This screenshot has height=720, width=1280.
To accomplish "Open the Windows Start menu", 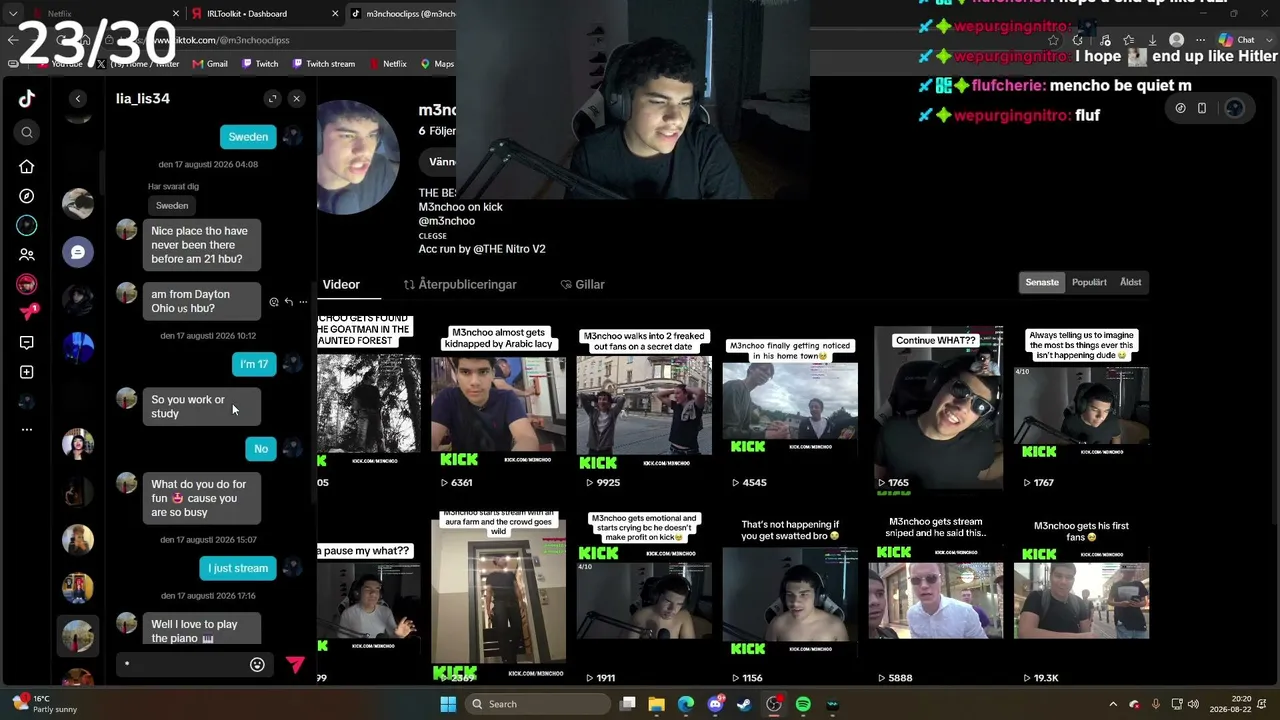I will [448, 704].
